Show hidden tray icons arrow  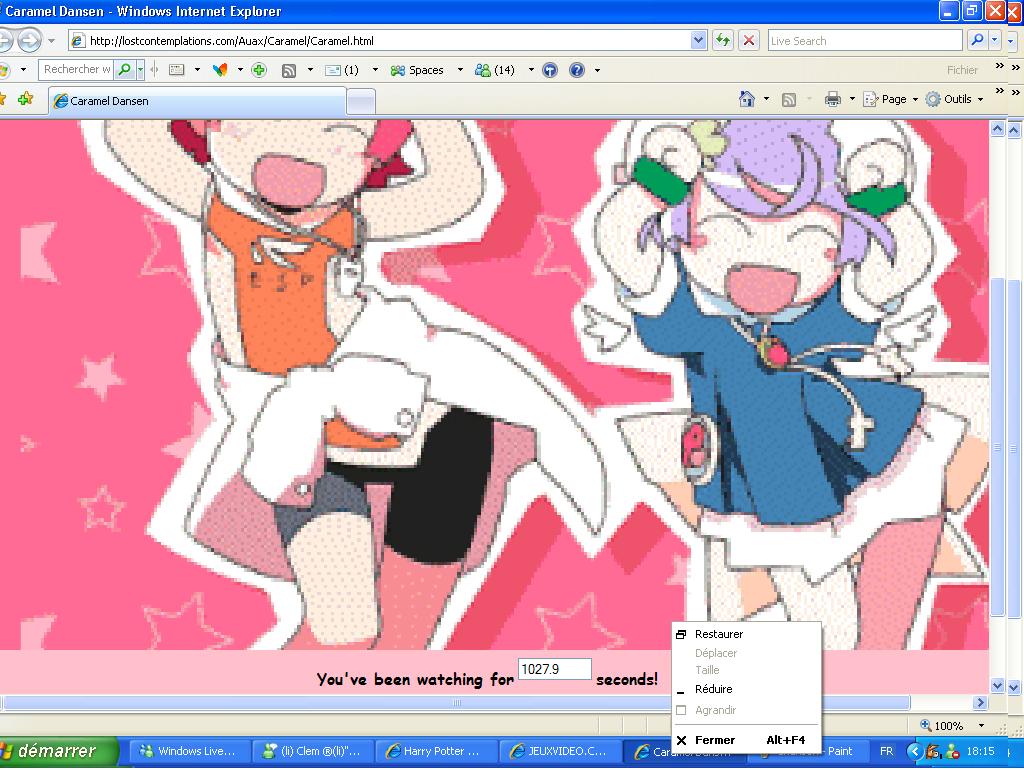pyautogui.click(x=914, y=751)
